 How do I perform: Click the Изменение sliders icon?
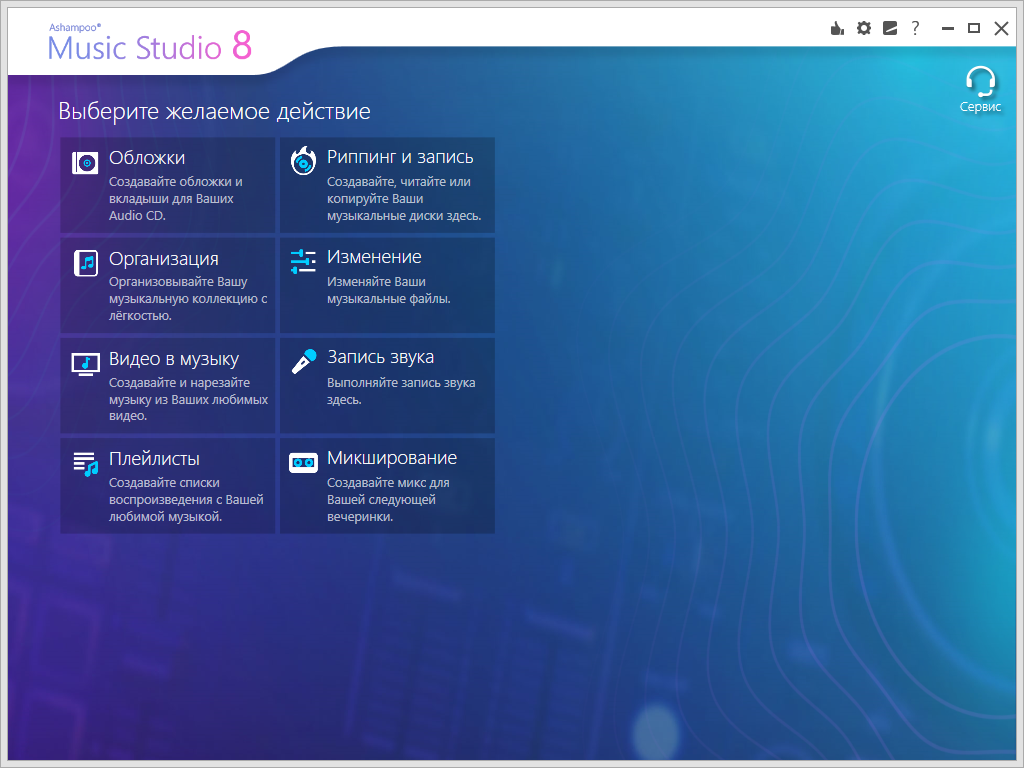[x=303, y=262]
